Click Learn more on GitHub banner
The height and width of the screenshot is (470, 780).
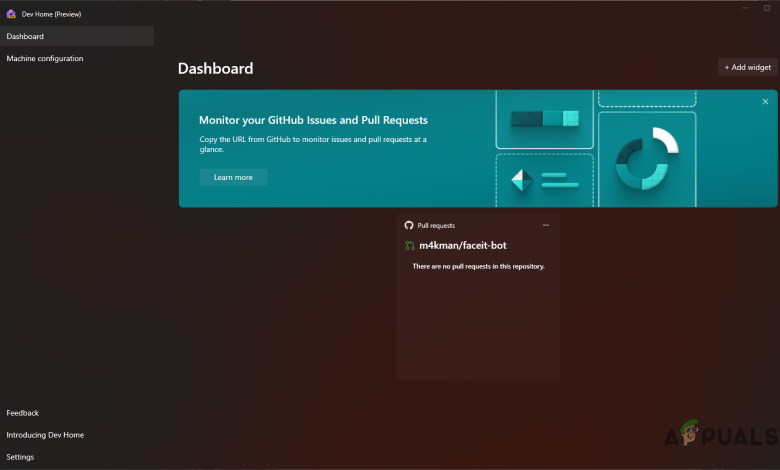click(233, 177)
